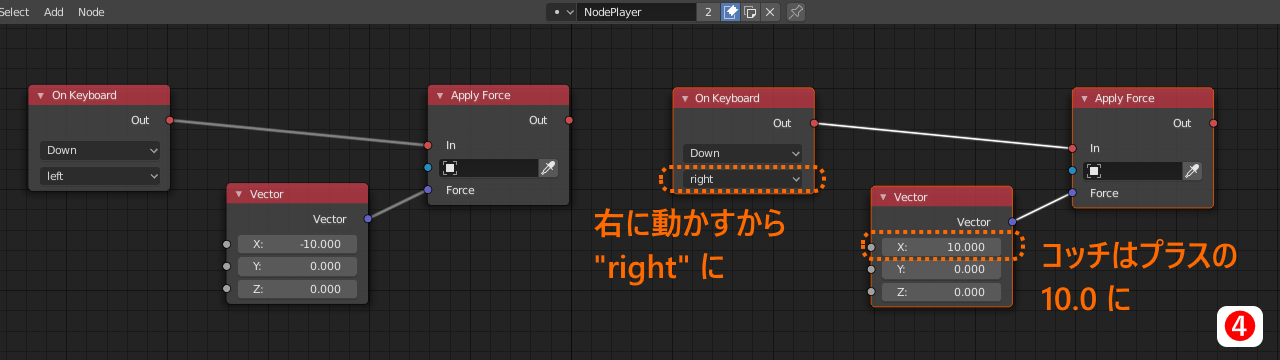Open the Add menu
Image resolution: width=1280 pixels, height=360 pixels.
pyautogui.click(x=54, y=12)
